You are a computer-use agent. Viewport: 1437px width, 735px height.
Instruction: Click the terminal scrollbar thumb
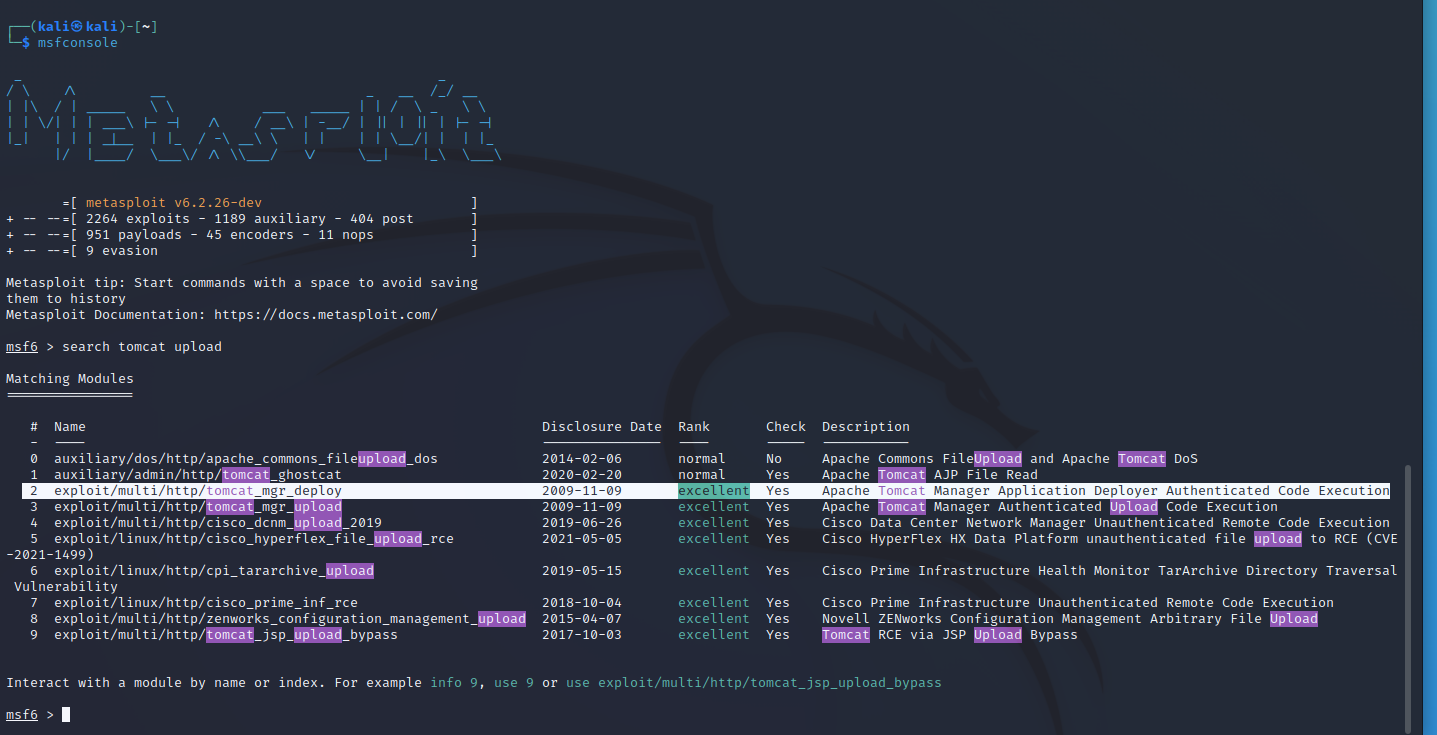(x=1410, y=598)
